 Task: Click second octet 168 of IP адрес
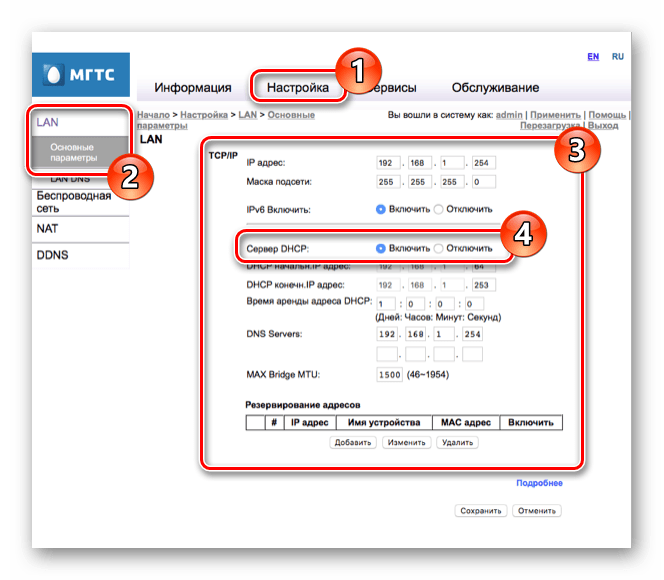click(420, 163)
